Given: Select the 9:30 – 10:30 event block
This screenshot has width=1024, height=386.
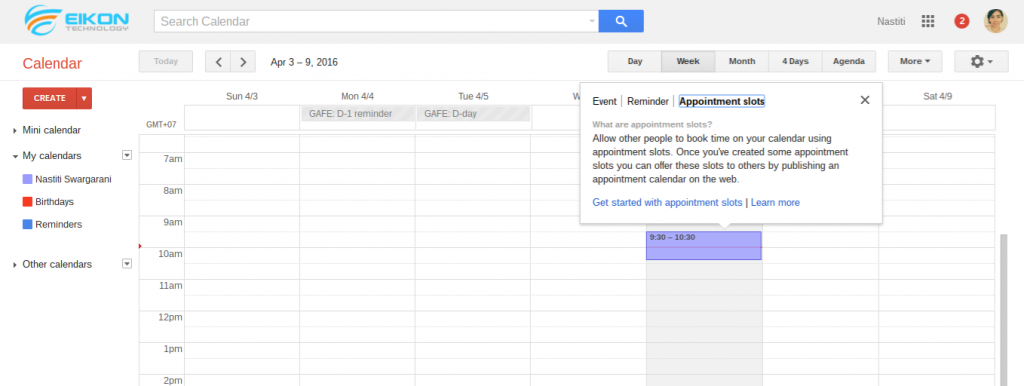Looking at the screenshot, I should tap(703, 246).
